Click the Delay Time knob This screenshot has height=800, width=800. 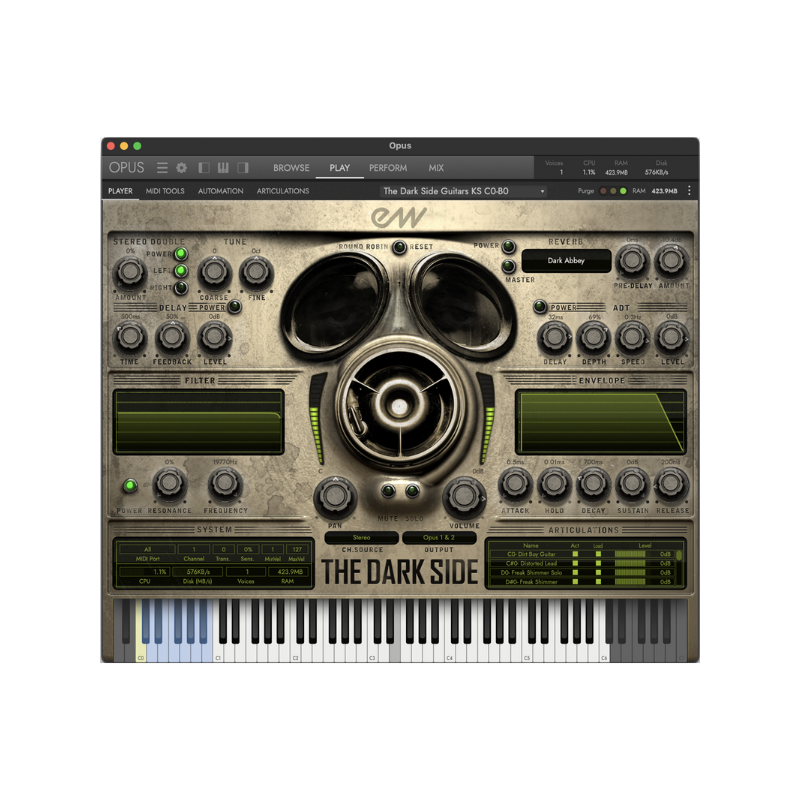click(130, 337)
